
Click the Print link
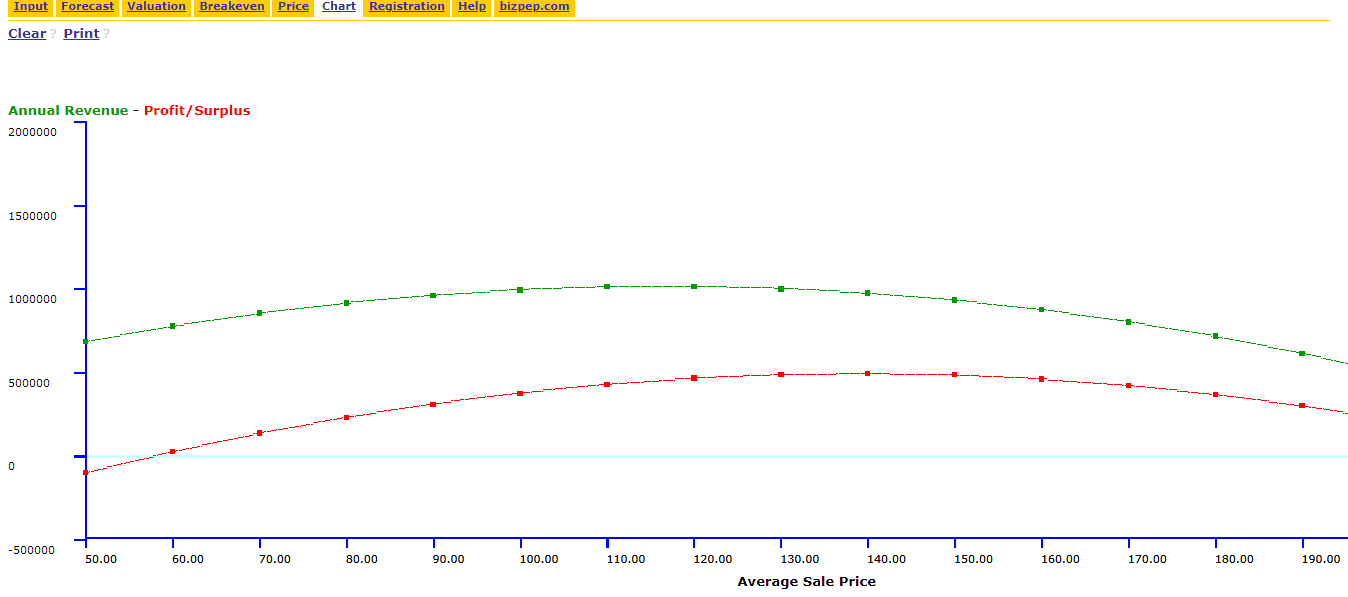[81, 33]
